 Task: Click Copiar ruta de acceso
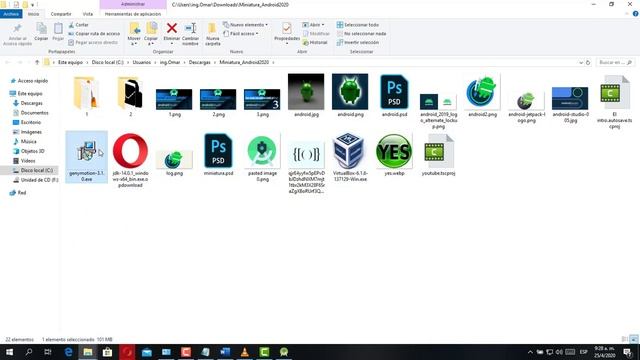94,33
